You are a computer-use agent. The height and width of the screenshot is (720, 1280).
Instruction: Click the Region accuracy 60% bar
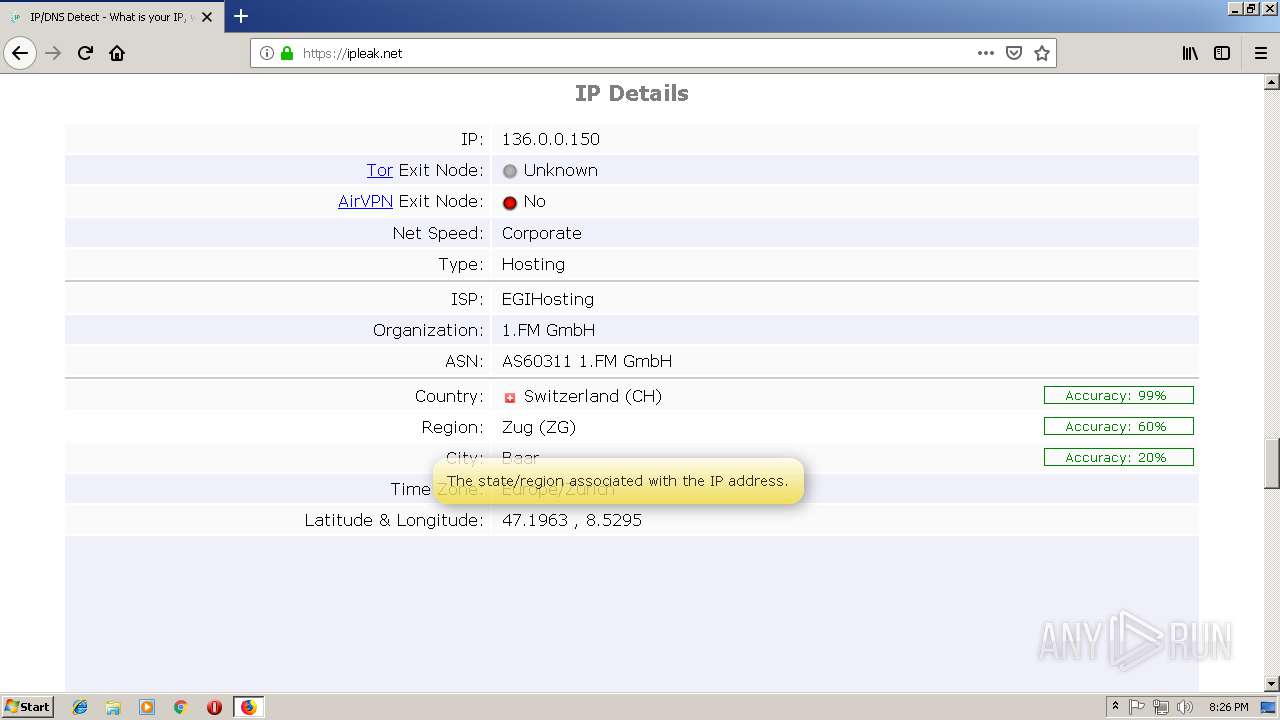pyautogui.click(x=1118, y=426)
